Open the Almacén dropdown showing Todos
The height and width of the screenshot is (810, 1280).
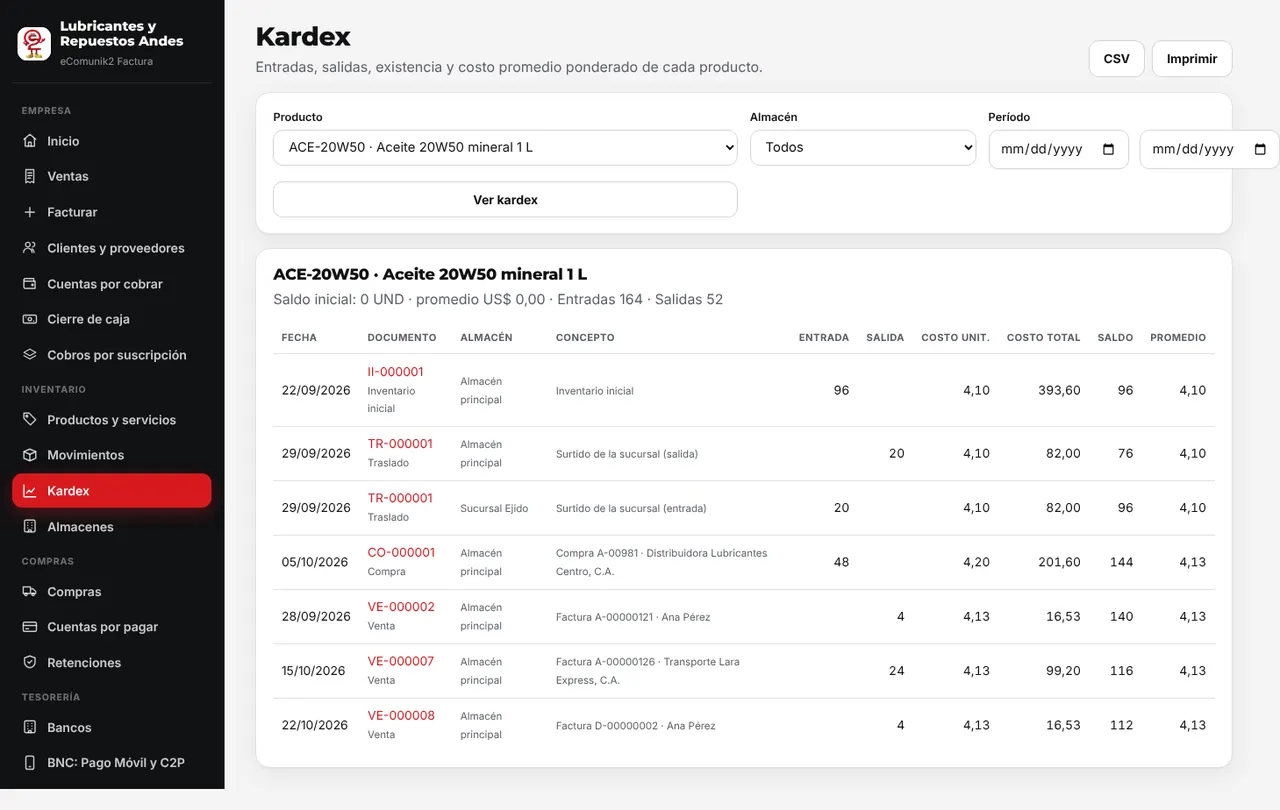pyautogui.click(x=863, y=147)
